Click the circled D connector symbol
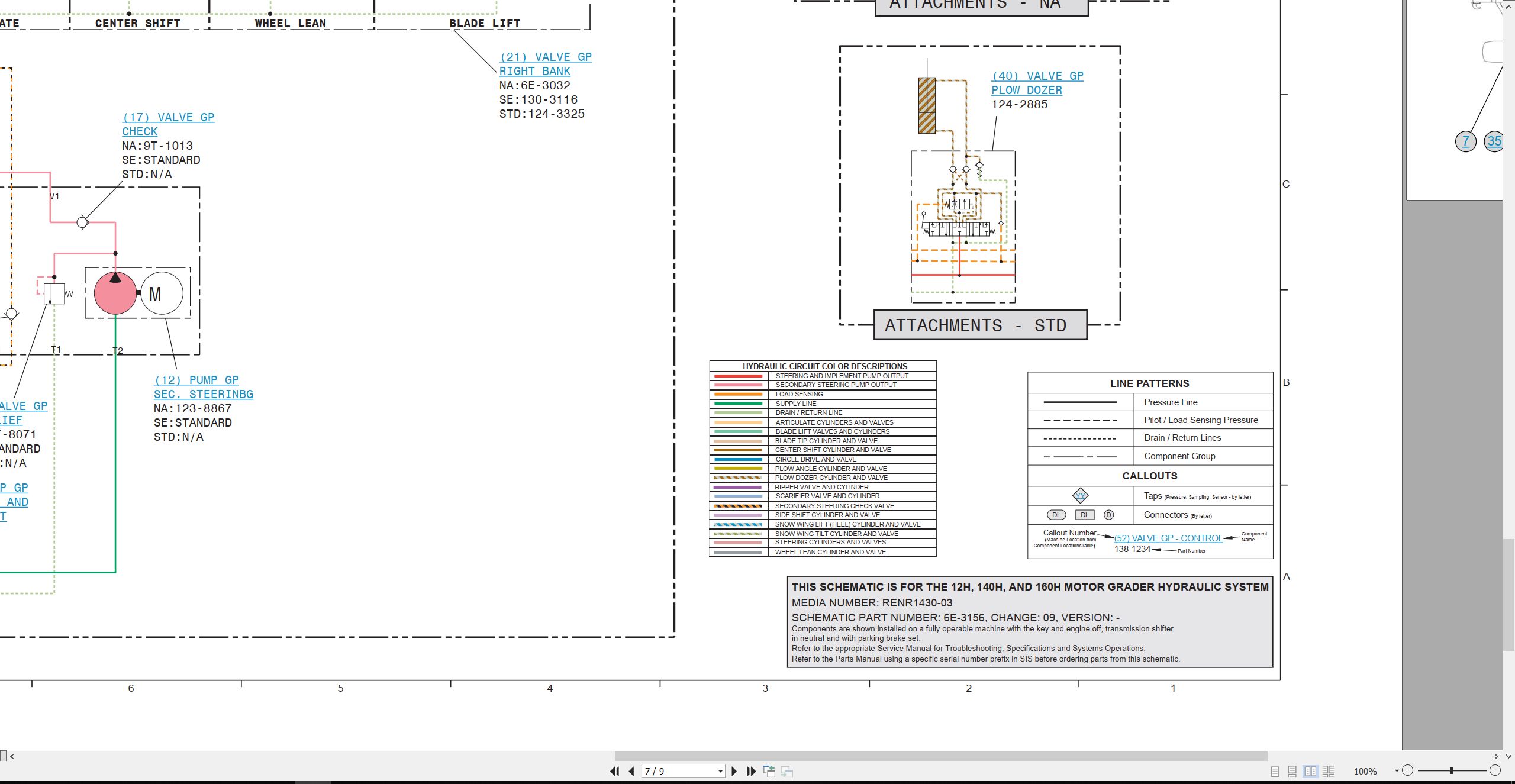 point(1109,515)
